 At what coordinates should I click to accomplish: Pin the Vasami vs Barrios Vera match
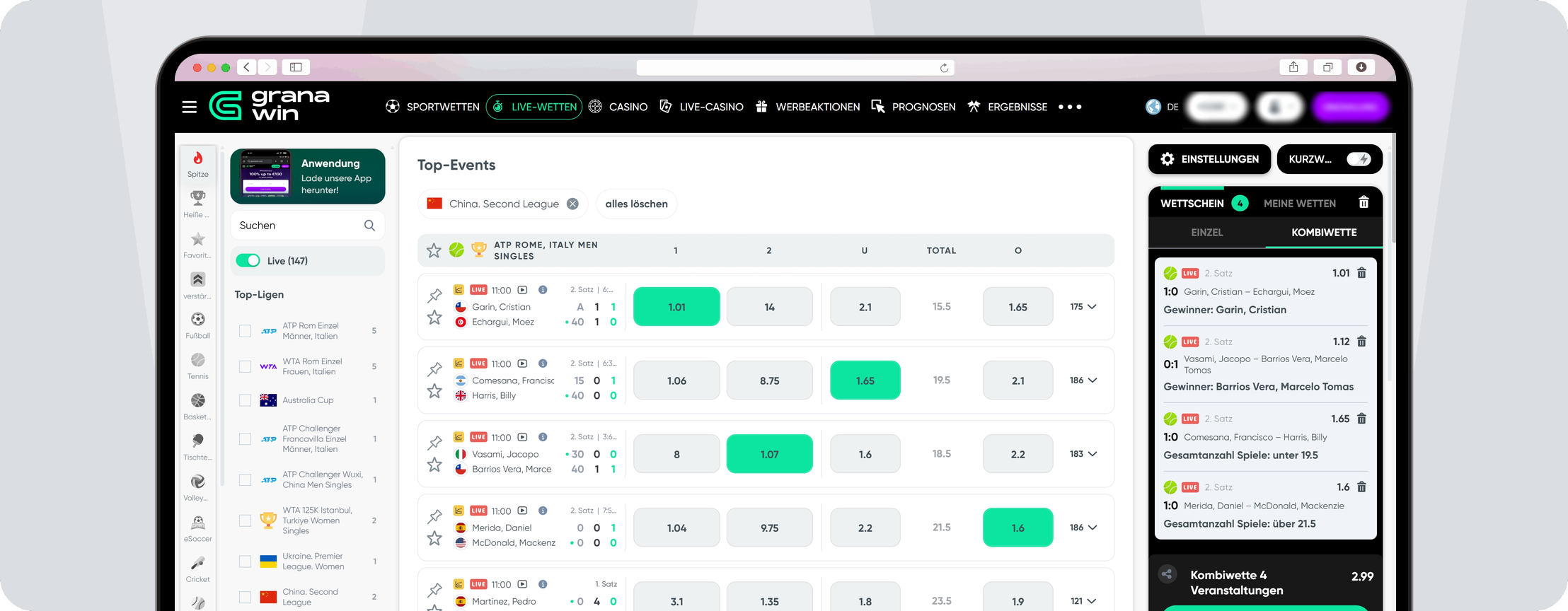(434, 443)
